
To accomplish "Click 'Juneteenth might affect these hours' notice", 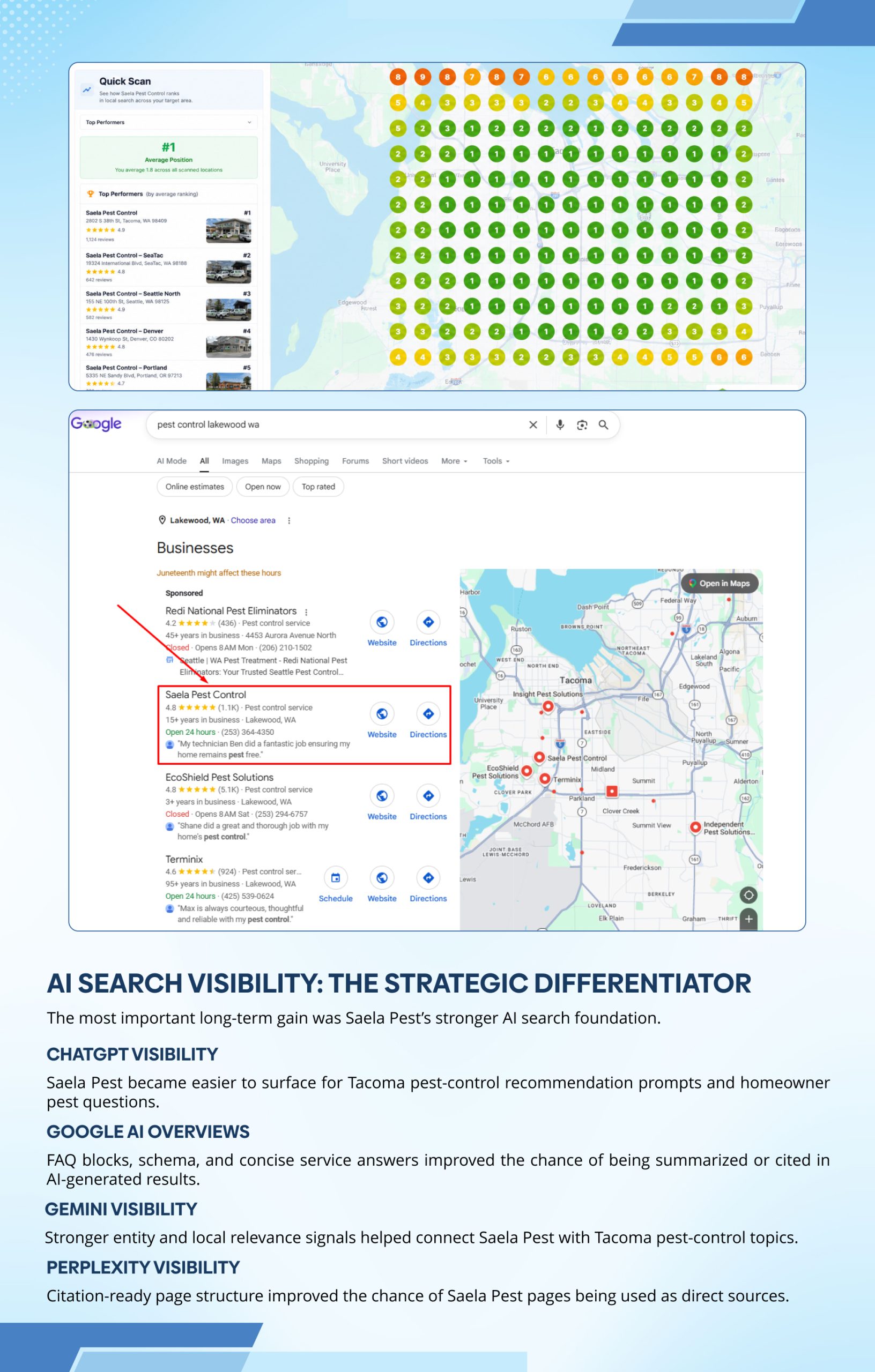I will click(219, 572).
